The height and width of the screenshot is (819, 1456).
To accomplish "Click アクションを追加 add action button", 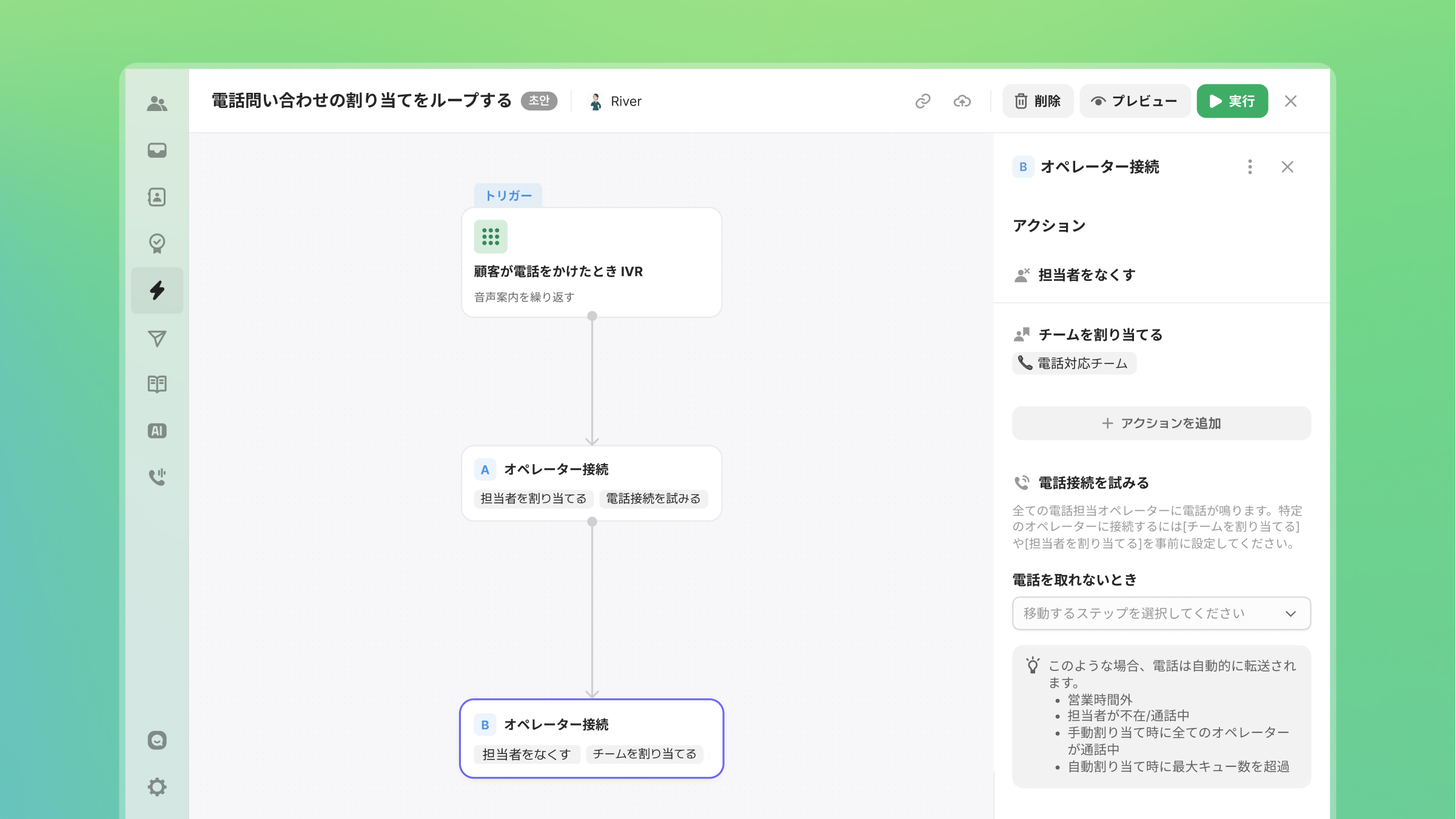I will coord(1161,423).
